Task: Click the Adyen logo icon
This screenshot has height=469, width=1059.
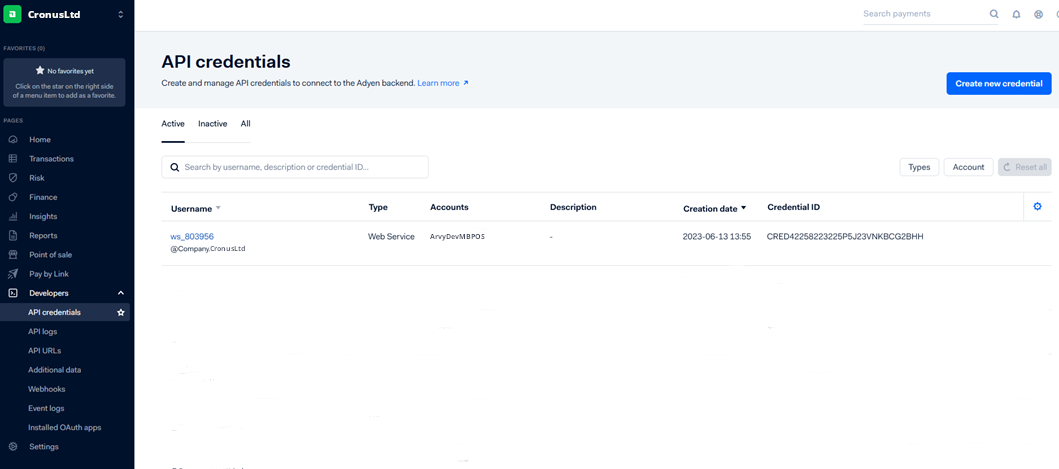Action: coord(13,15)
